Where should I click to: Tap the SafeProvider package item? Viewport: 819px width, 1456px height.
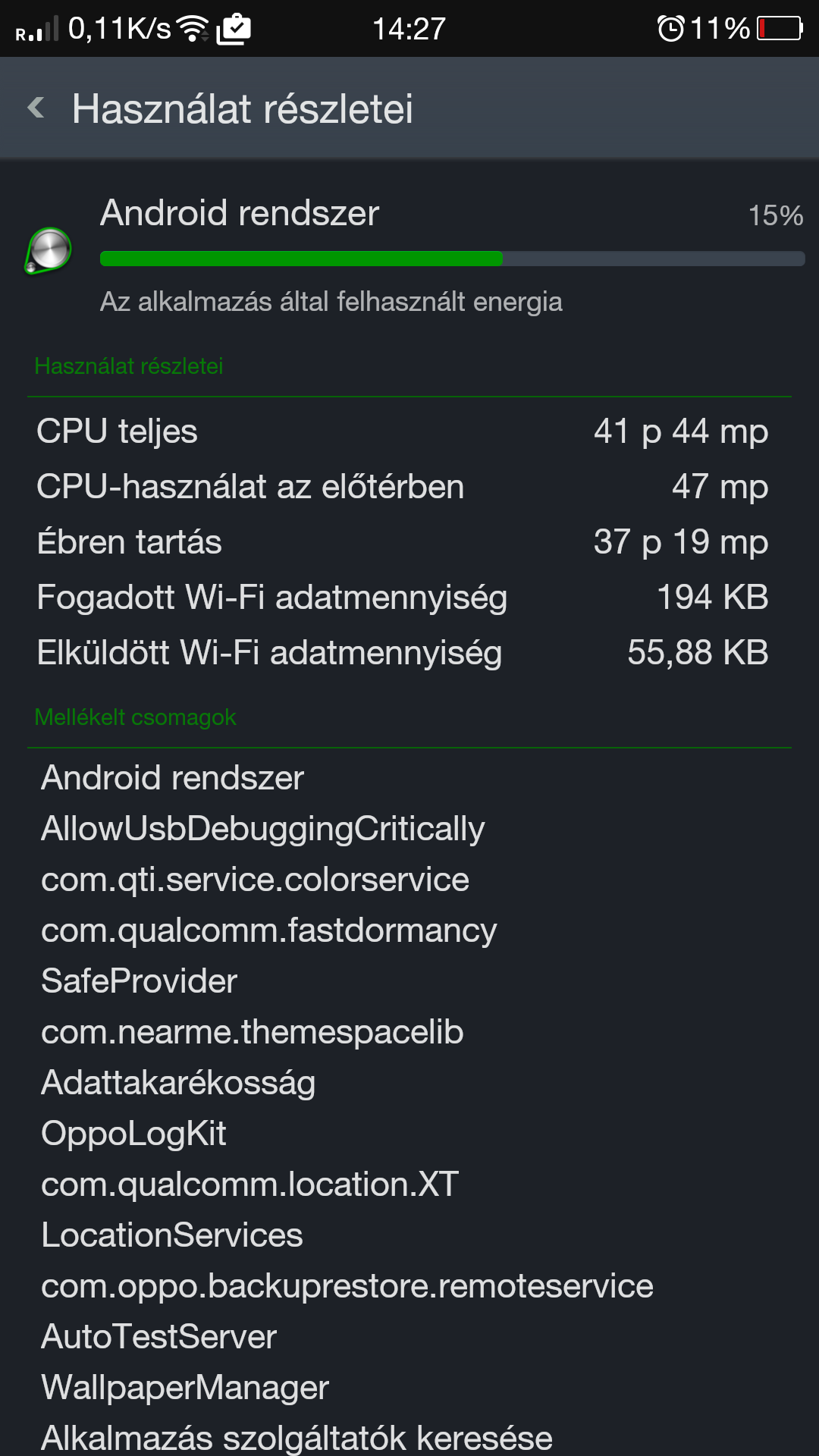pyautogui.click(x=140, y=981)
